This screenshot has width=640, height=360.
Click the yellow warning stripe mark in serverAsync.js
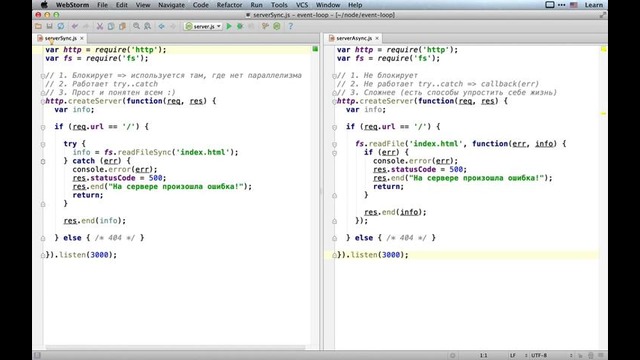click(603, 113)
